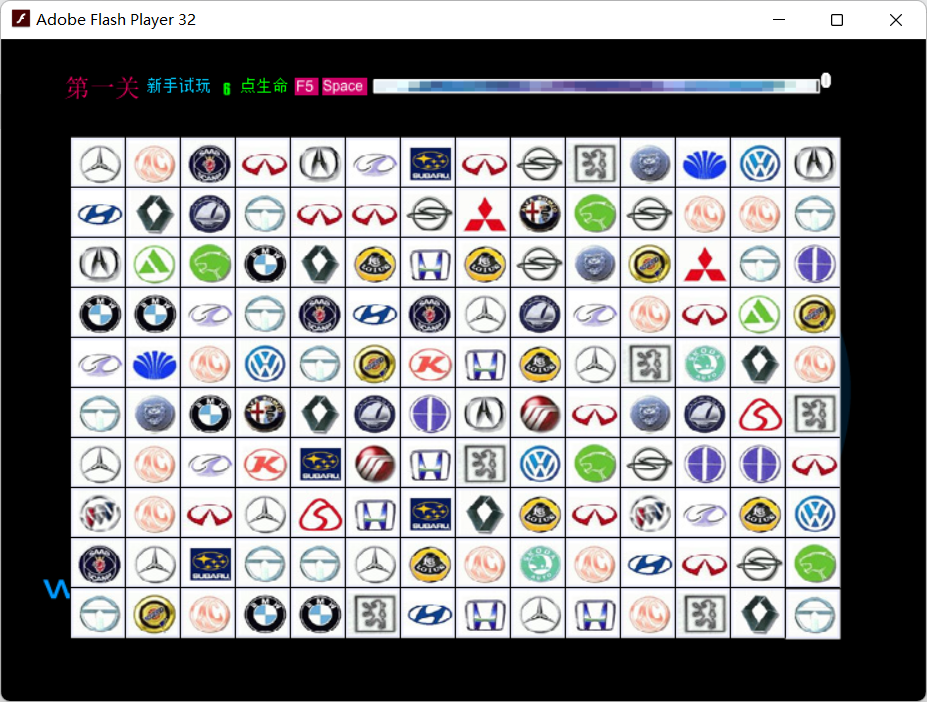This screenshot has width=927, height=702.
Task: Click the green jaguar tile in seventh row
Action: [x=594, y=464]
